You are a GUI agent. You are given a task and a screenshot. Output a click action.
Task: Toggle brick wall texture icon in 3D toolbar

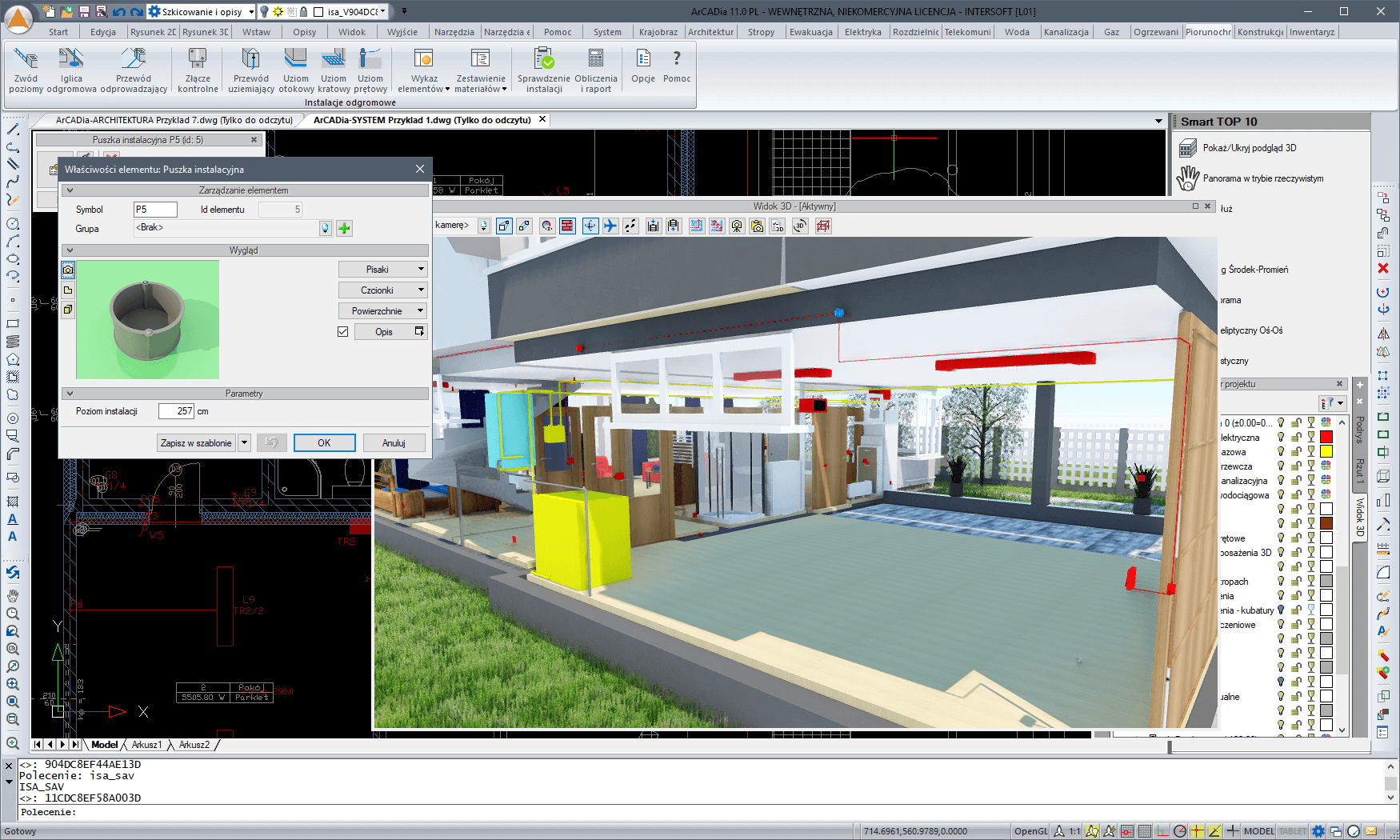(x=567, y=226)
